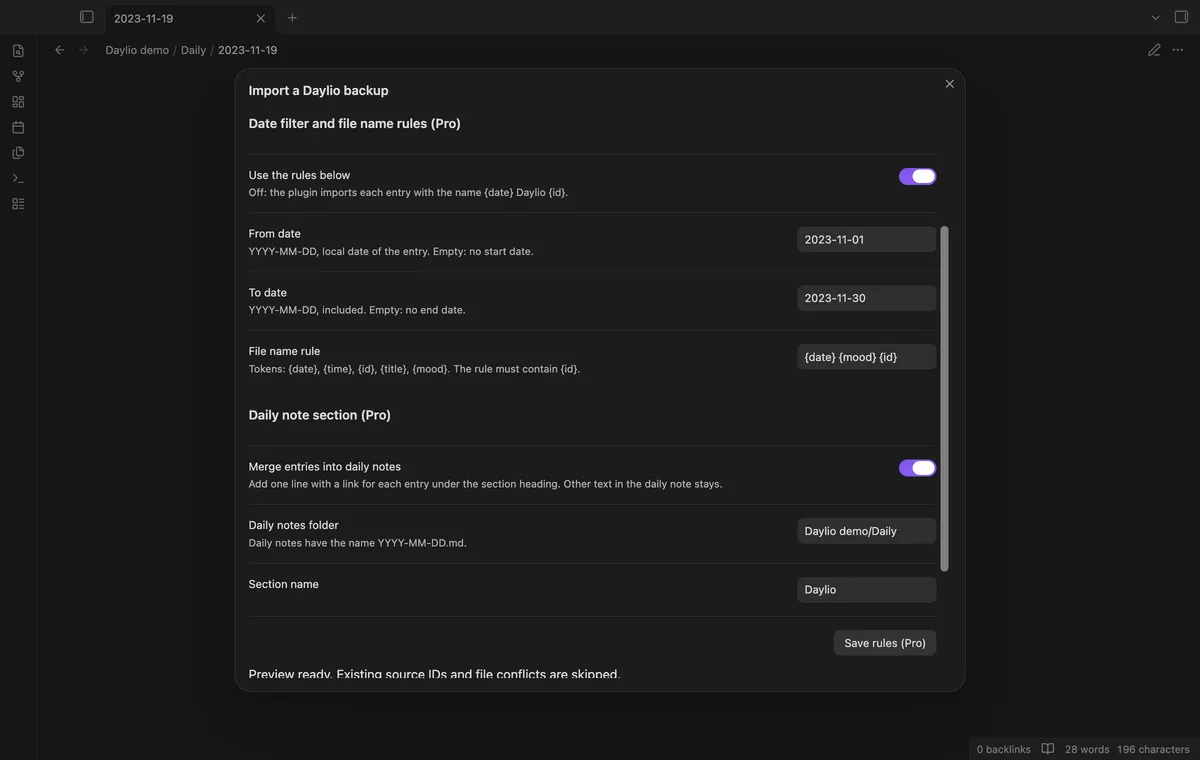The image size is (1200, 760).
Task: Turn off 'Merge entries into daily notes' toggle
Action: 917,468
